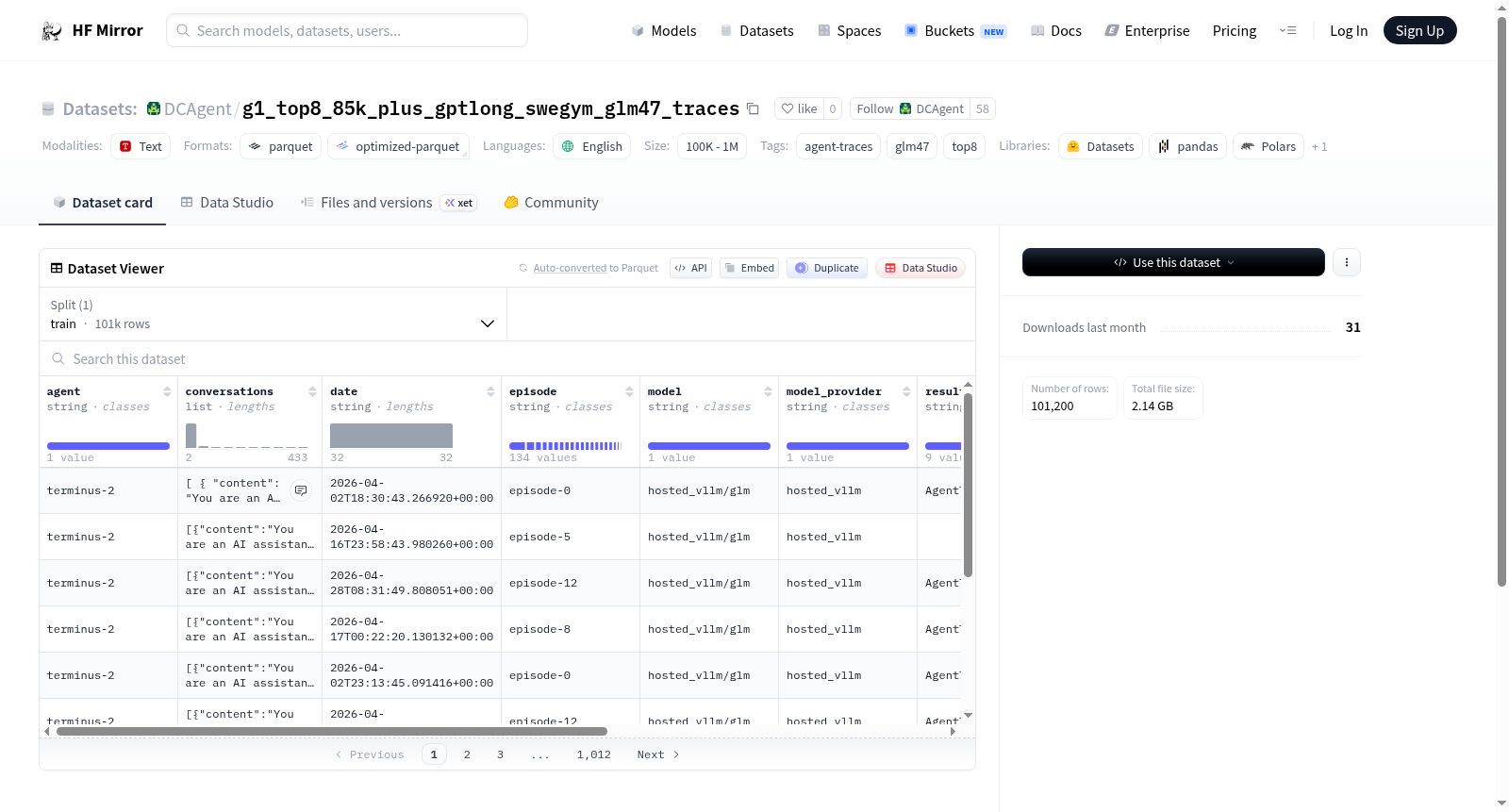Open Docs in the top navigation
The height and width of the screenshot is (812, 1509).
point(1055,30)
